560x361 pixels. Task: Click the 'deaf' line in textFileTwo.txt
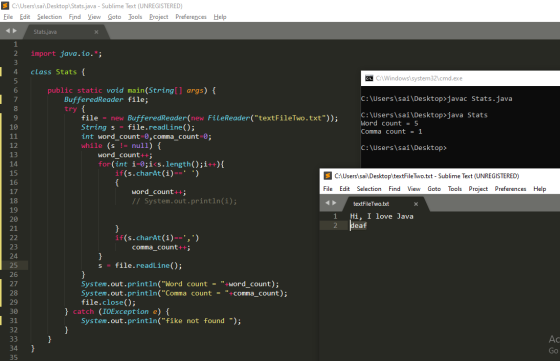[x=359, y=225]
